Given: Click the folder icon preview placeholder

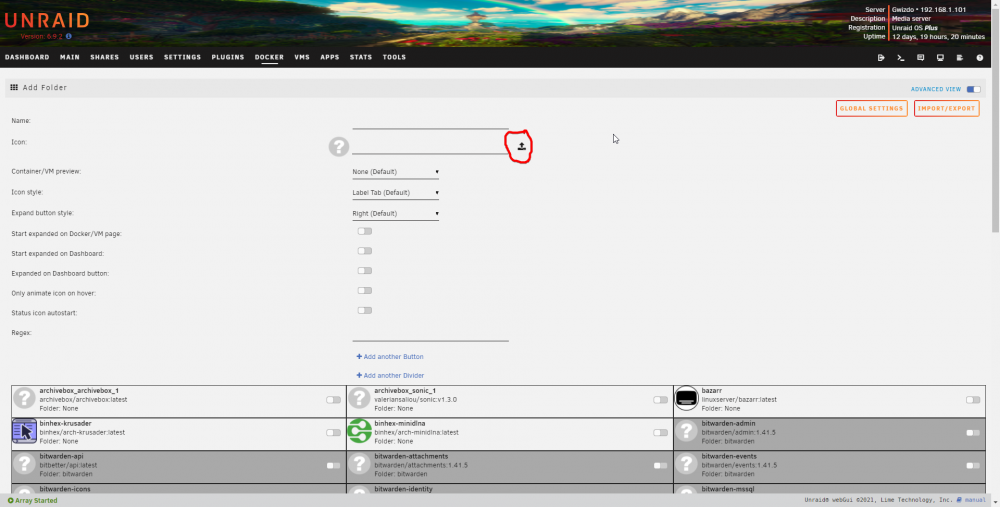Looking at the screenshot, I should tap(339, 146).
